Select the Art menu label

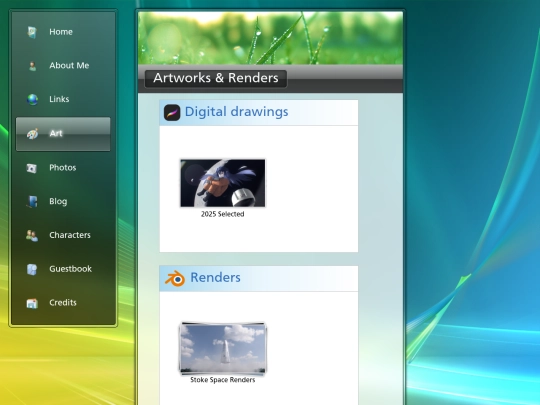pos(56,133)
